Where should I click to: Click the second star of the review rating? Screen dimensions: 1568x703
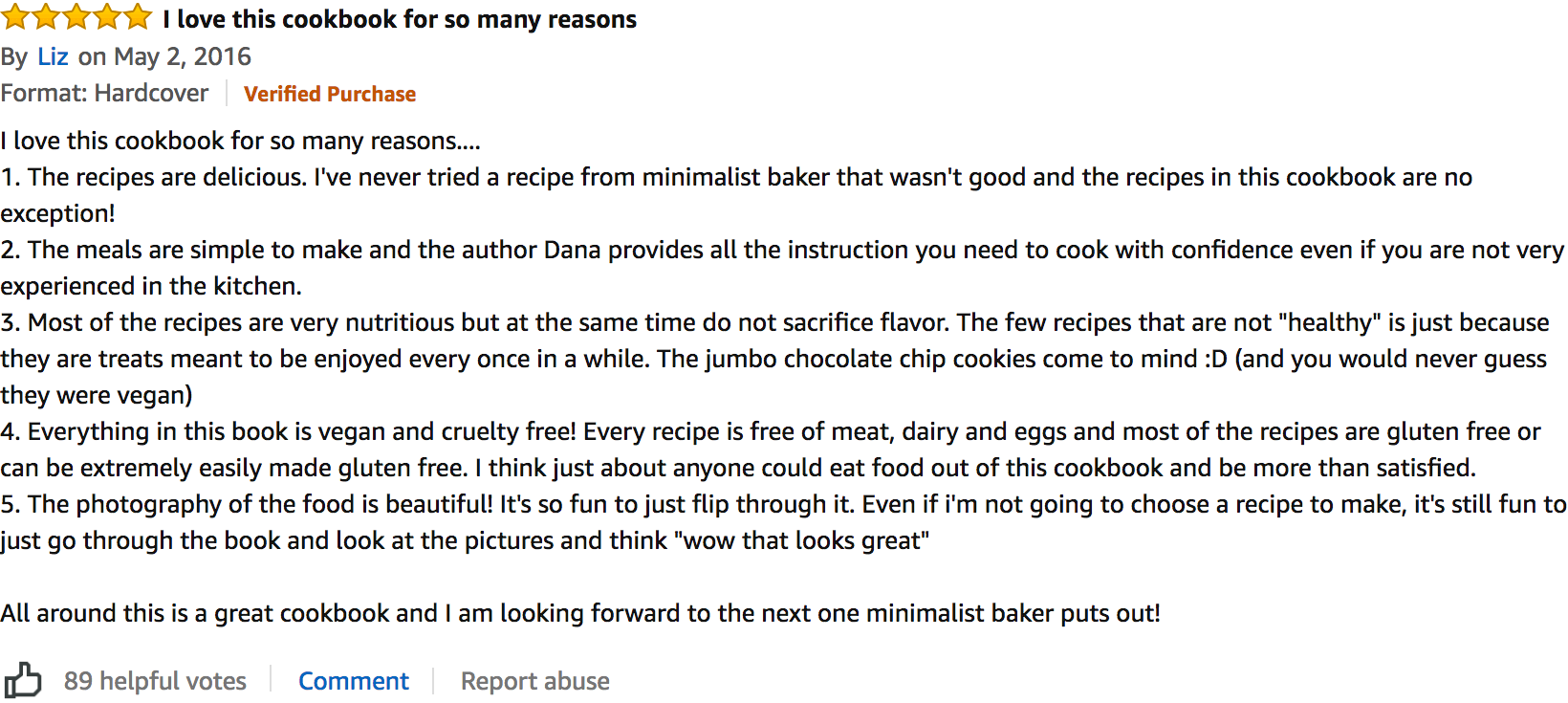tap(46, 16)
